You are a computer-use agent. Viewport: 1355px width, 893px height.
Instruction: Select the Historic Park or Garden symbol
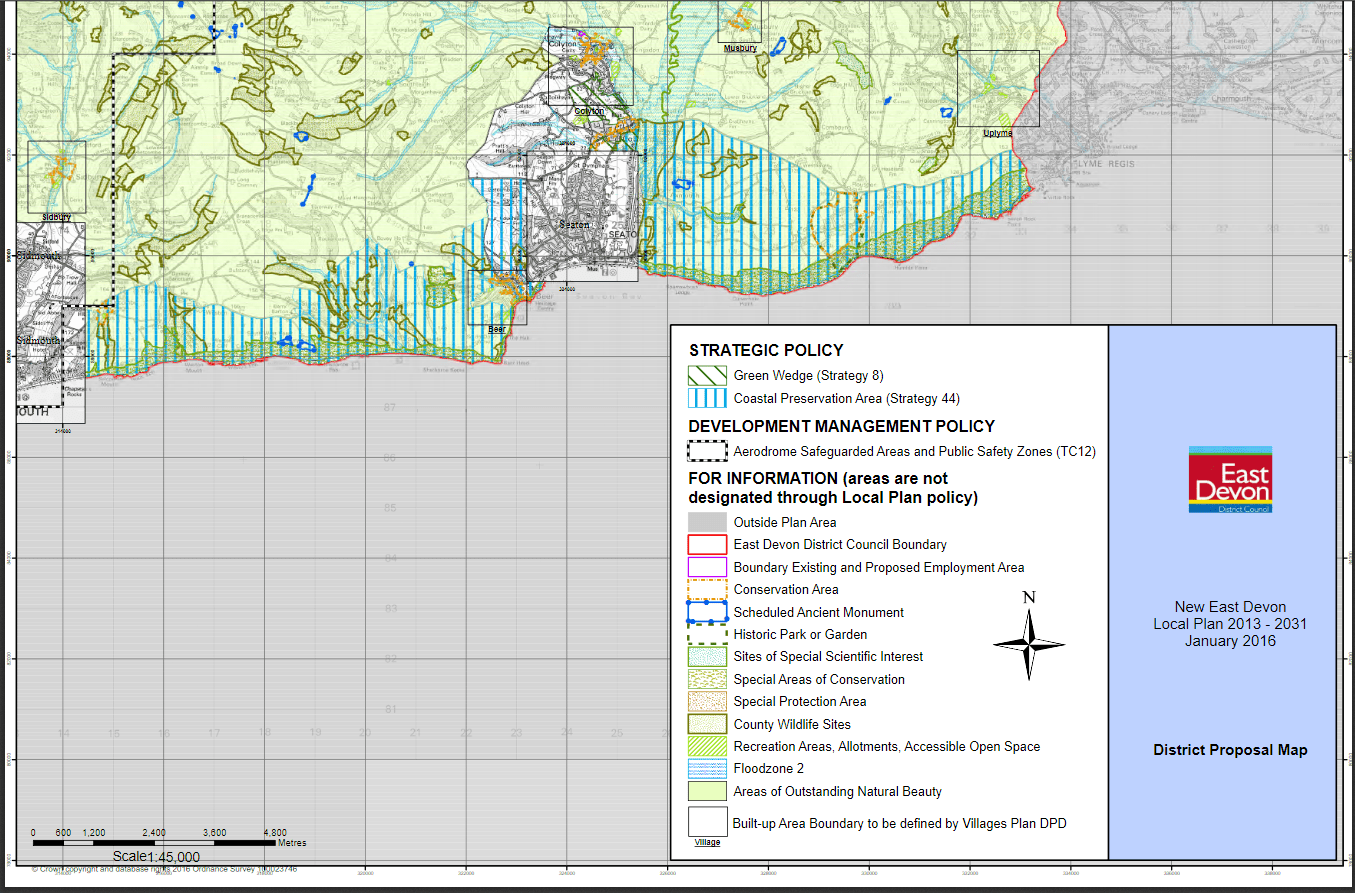(x=707, y=634)
